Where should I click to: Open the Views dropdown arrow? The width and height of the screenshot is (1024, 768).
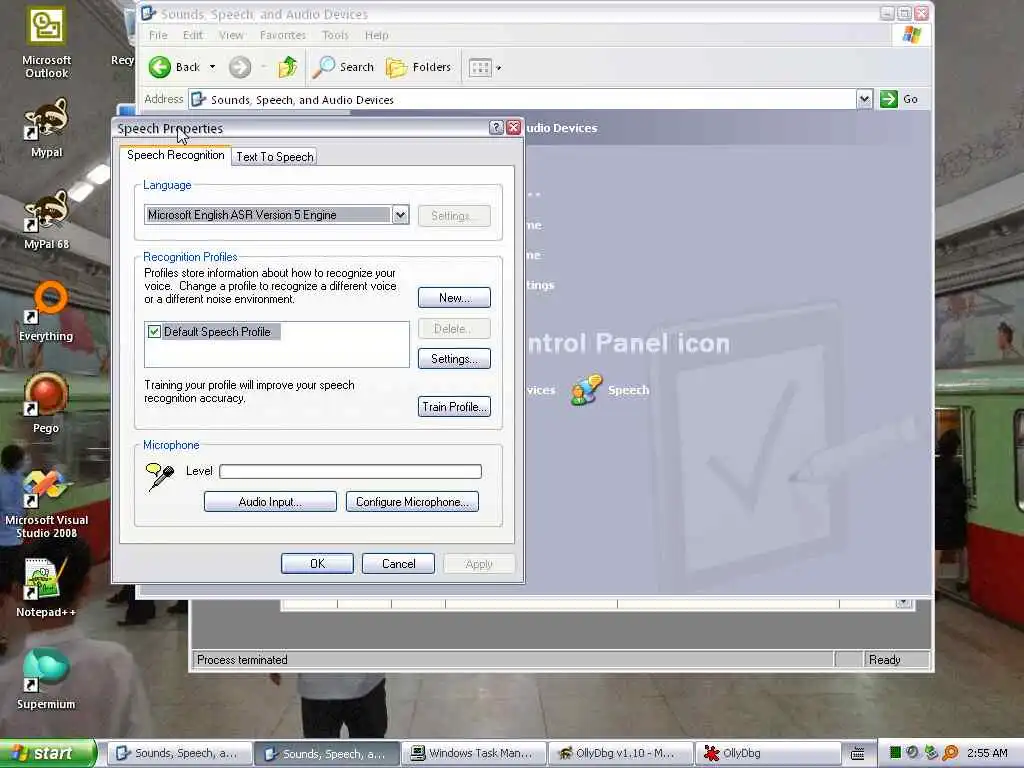pyautogui.click(x=498, y=67)
